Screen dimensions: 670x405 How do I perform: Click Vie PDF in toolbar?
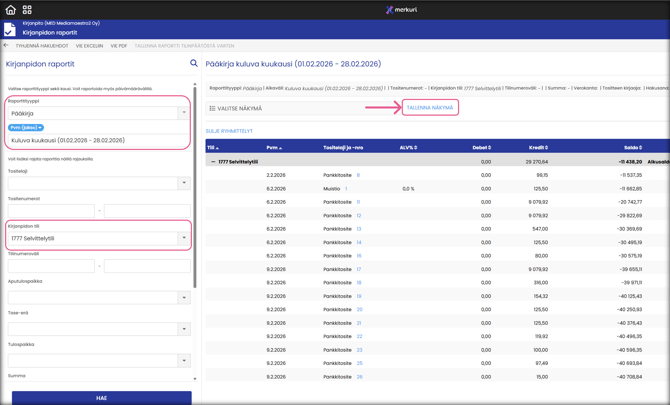(119, 46)
